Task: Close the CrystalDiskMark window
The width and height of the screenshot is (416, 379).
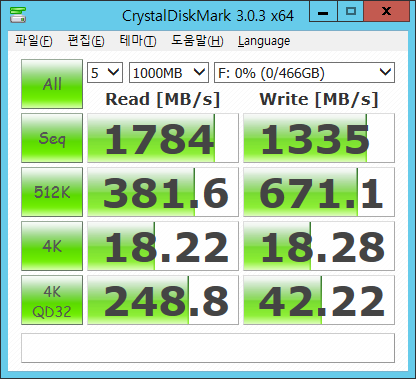Action: 387,12
